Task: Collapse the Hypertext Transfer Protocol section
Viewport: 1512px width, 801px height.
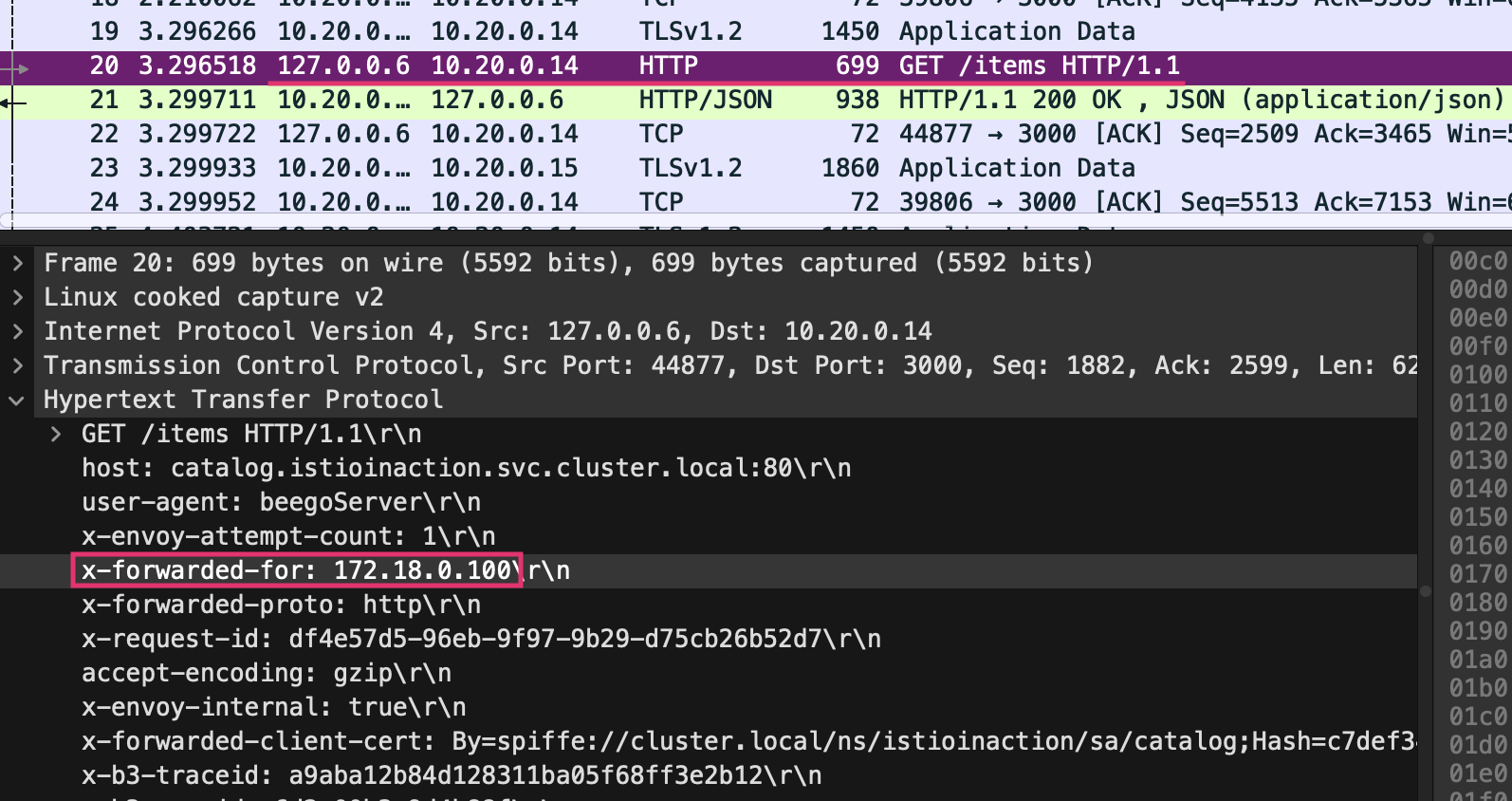Action: (17, 400)
